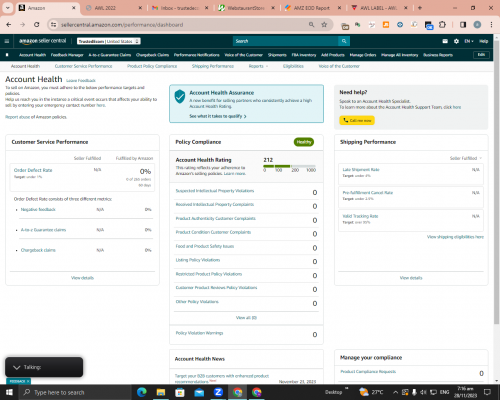Bookmark this page with the star icon
500x400 pixels.
point(324,25)
